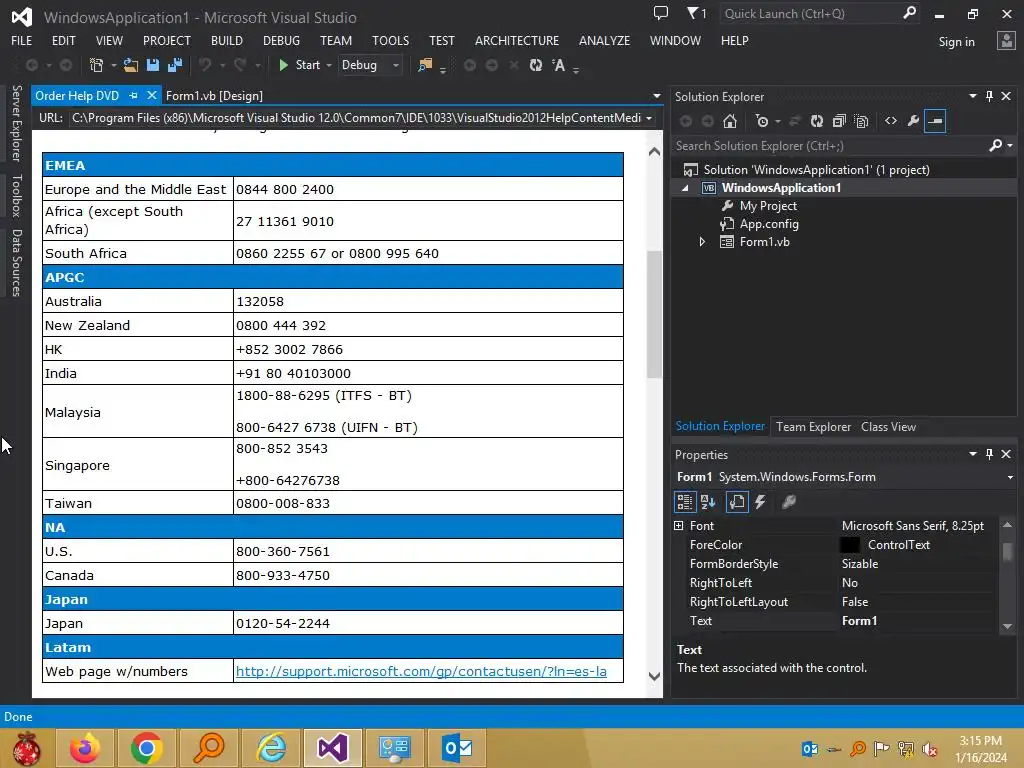Toggle Categorized view in Properties panel
This screenshot has width=1024, height=768.
684,502
